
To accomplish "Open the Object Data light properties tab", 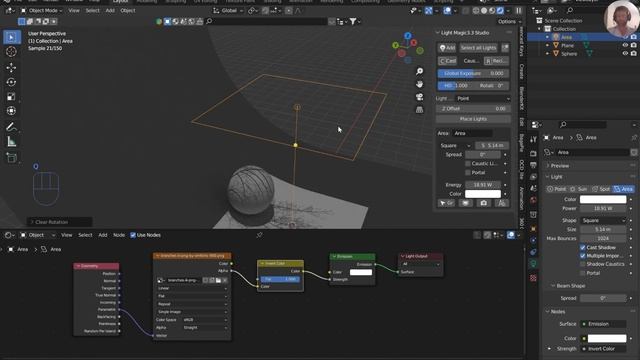I will click(533, 264).
